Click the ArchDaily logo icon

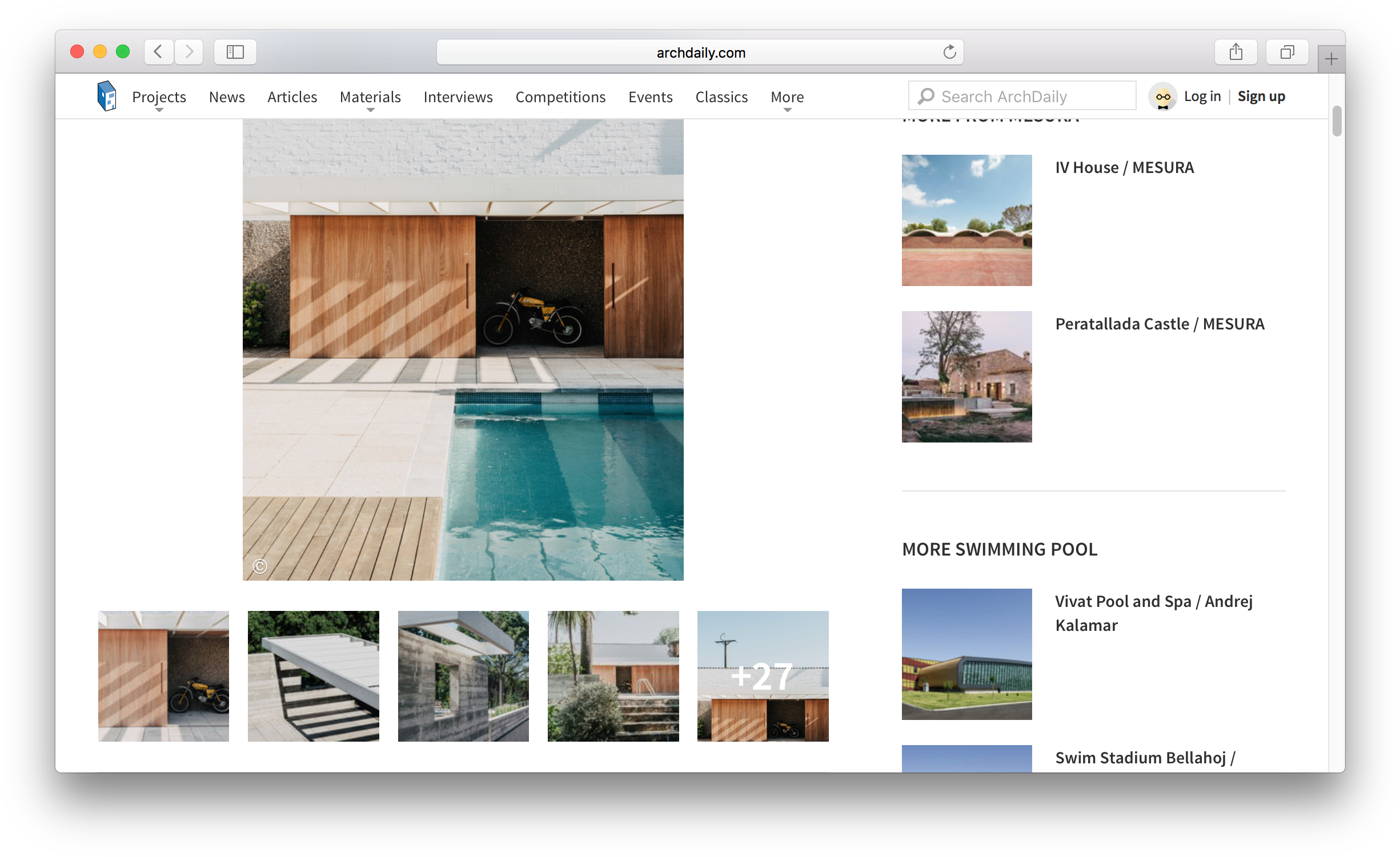click(106, 95)
